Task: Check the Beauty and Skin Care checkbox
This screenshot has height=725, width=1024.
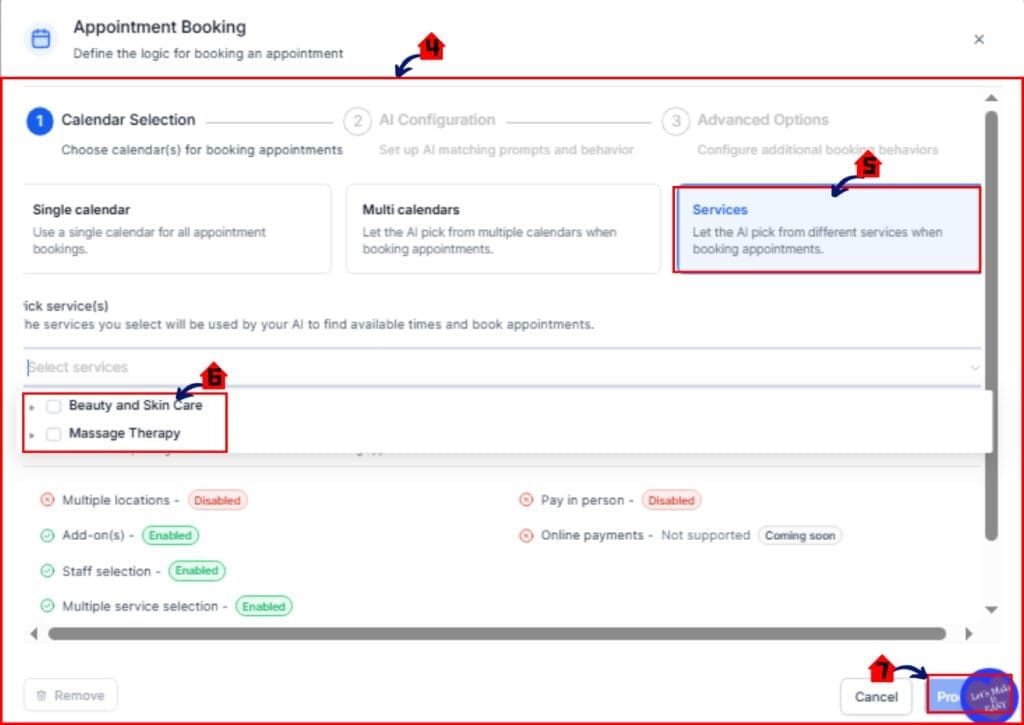Action: (x=54, y=406)
